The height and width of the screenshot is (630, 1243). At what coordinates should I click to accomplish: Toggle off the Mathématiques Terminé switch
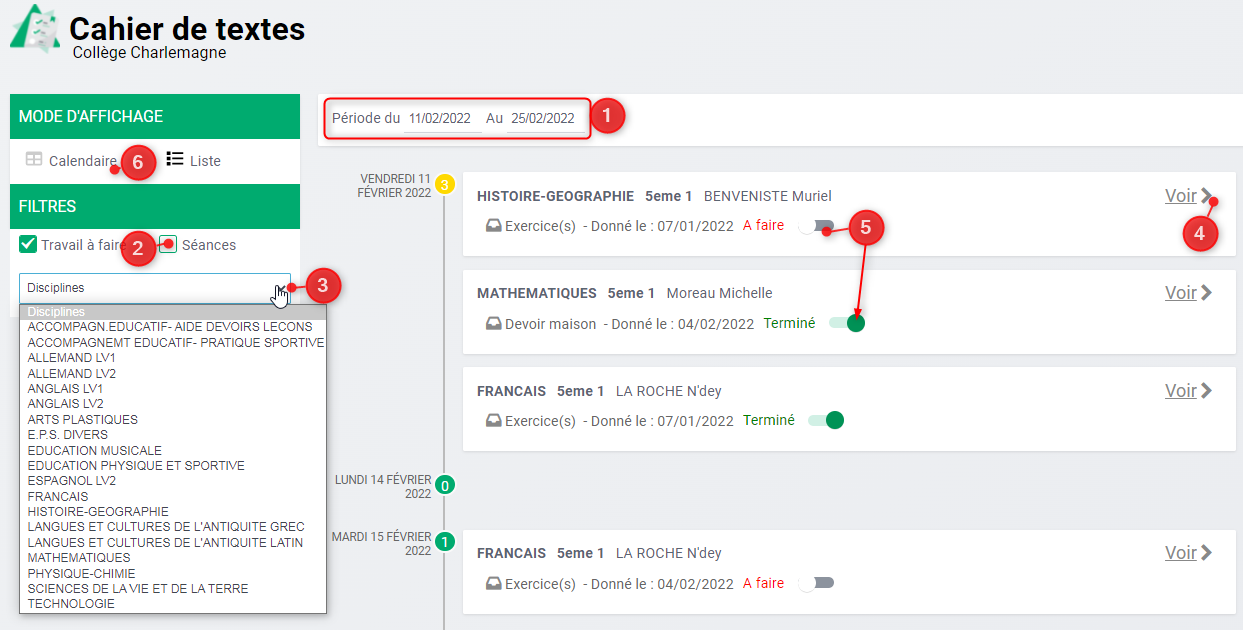coord(846,323)
